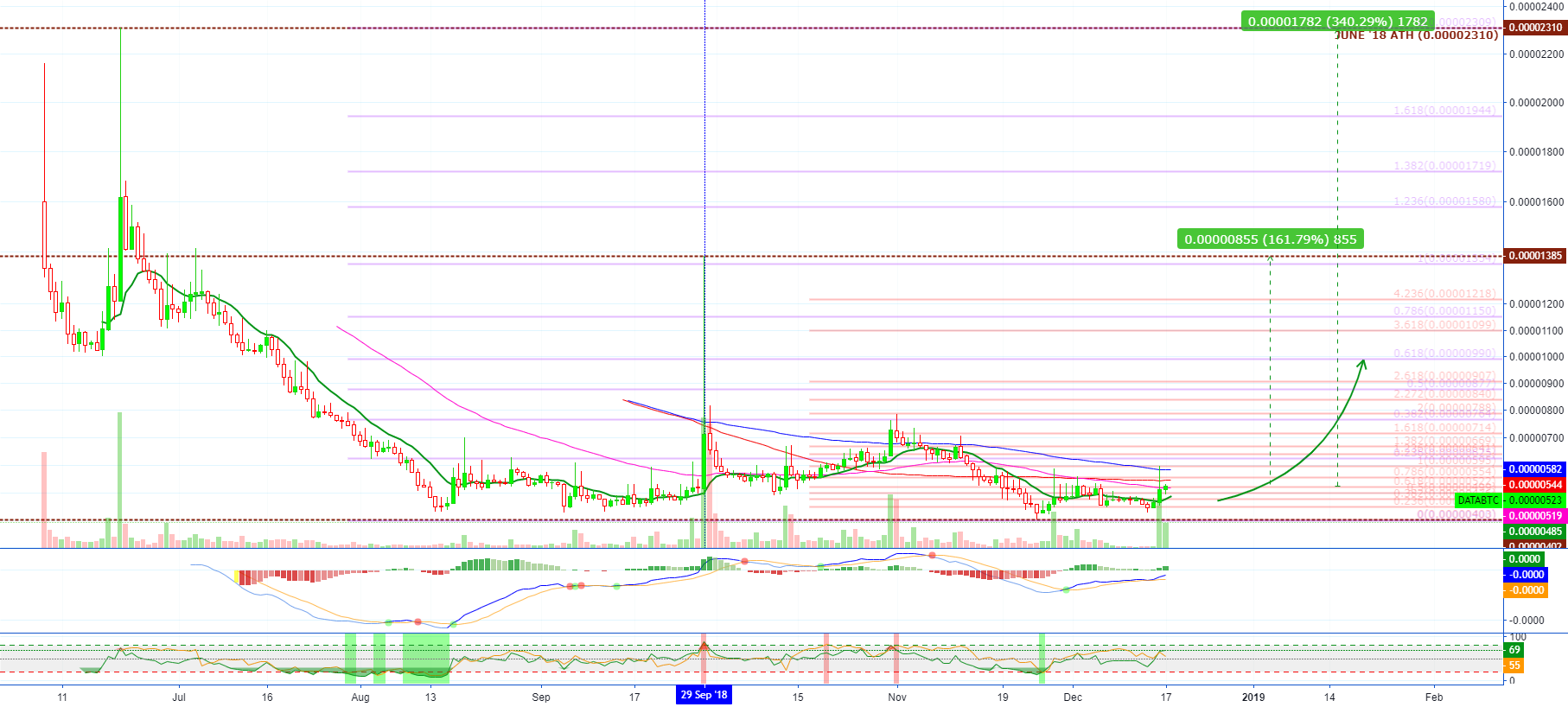Click the dark green 0.00000485 price label
Viewport: 1568px width, 707px height.
(x=1535, y=532)
